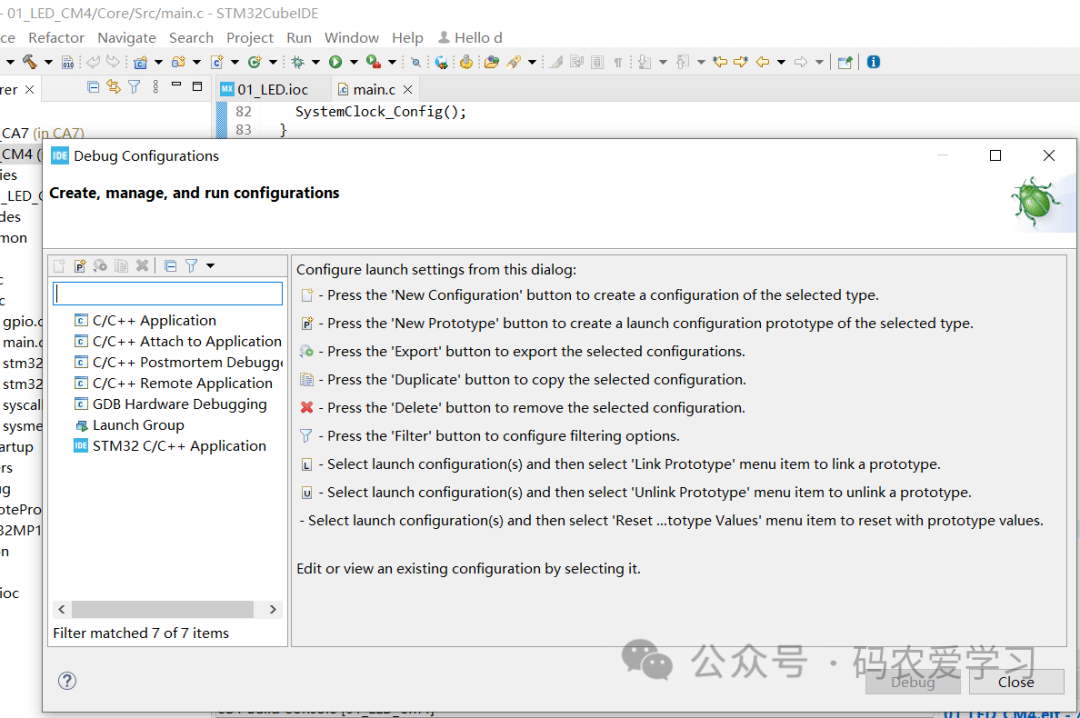Click the External Tools run icon with toolbox
This screenshot has height=718, width=1080.
pos(373,62)
